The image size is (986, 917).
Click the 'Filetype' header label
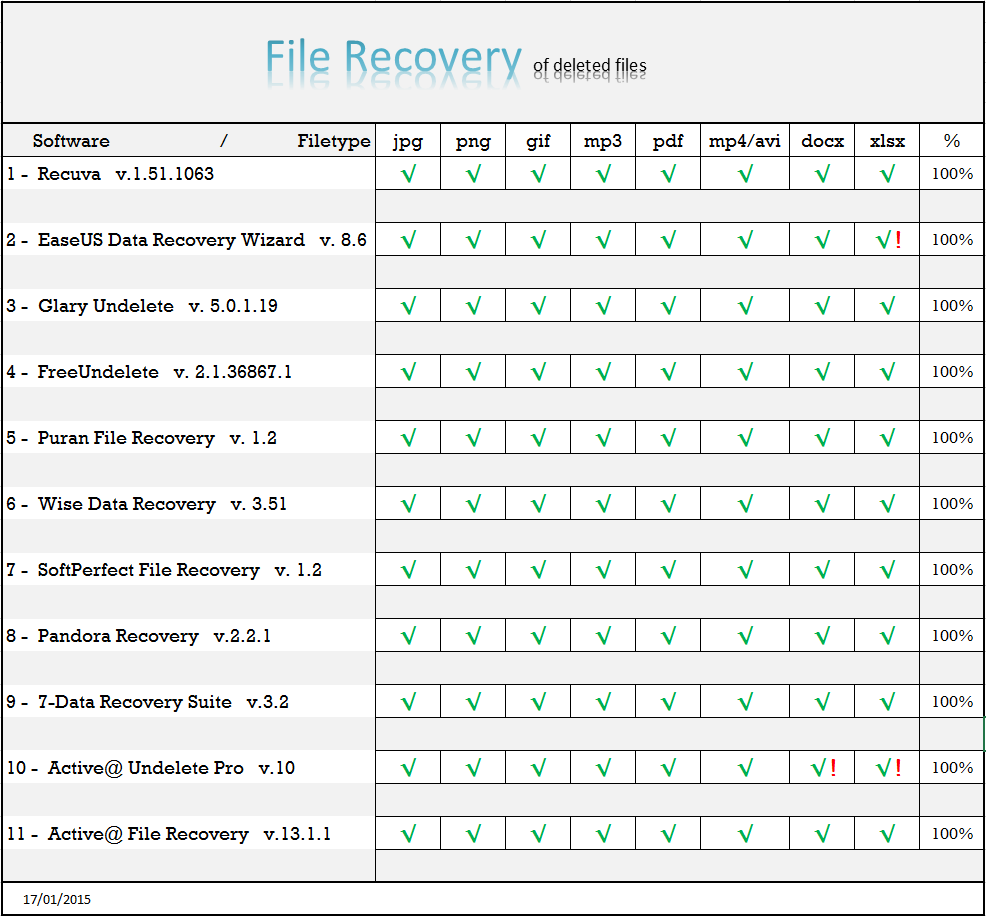tap(334, 142)
